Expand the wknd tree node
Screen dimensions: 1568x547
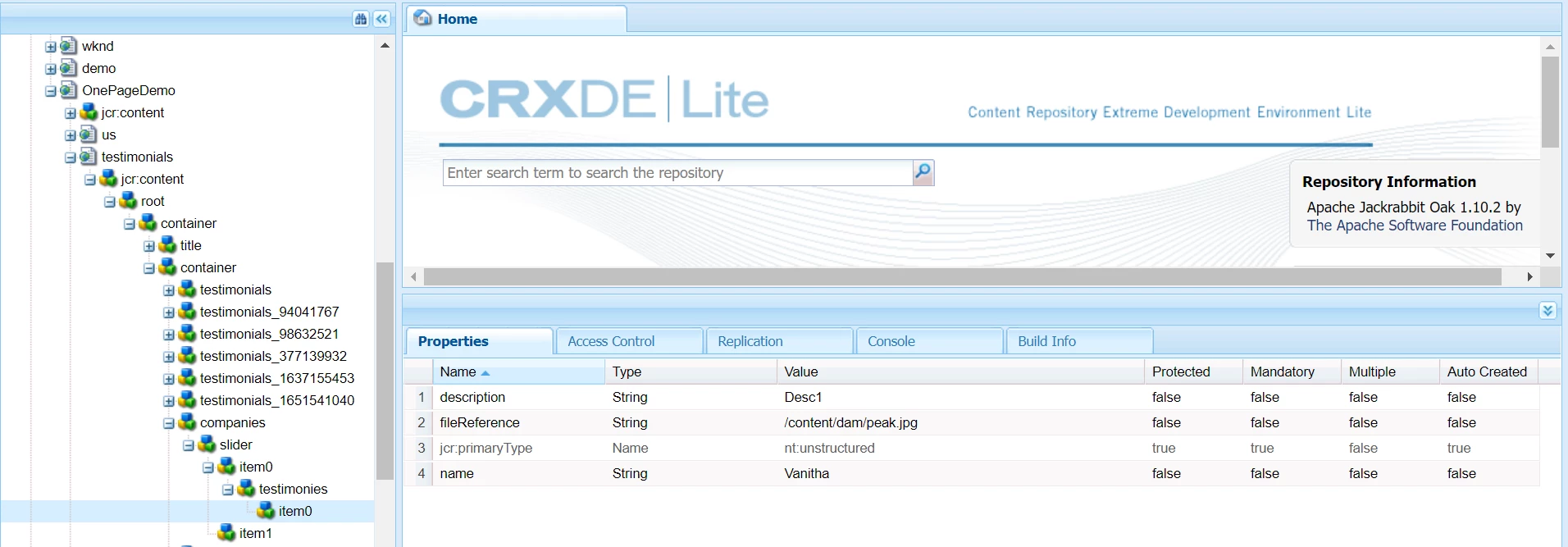point(50,47)
